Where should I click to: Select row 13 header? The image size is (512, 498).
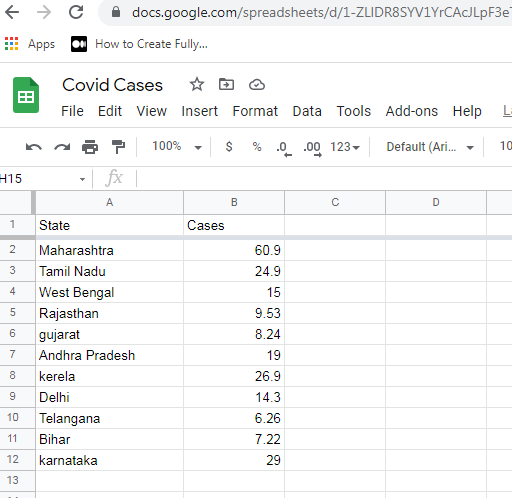click(x=17, y=481)
